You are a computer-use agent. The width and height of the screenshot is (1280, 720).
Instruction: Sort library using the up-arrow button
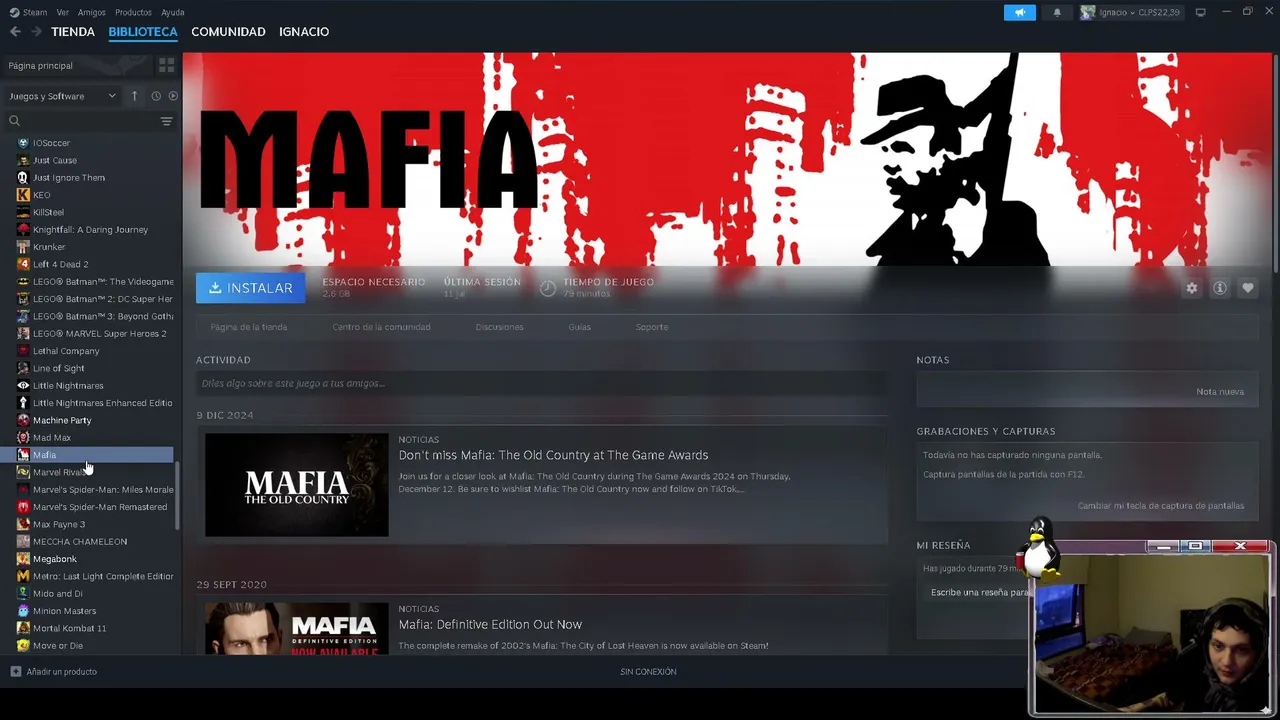tap(134, 96)
